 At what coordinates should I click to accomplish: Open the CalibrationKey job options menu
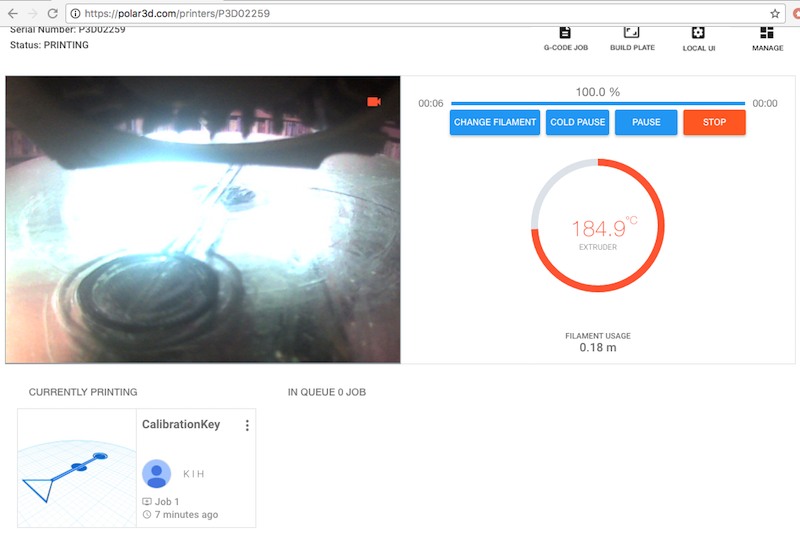point(247,426)
